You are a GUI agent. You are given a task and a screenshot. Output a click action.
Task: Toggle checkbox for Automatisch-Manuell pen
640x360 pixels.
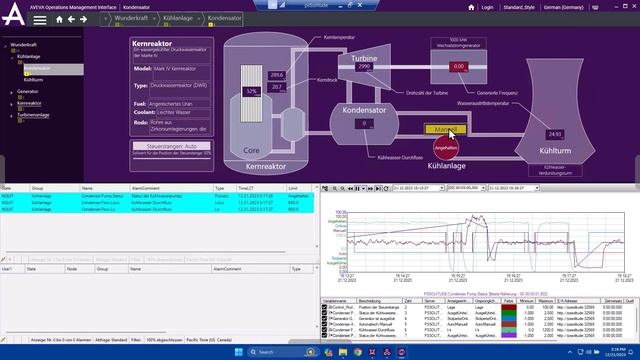pos(324,324)
